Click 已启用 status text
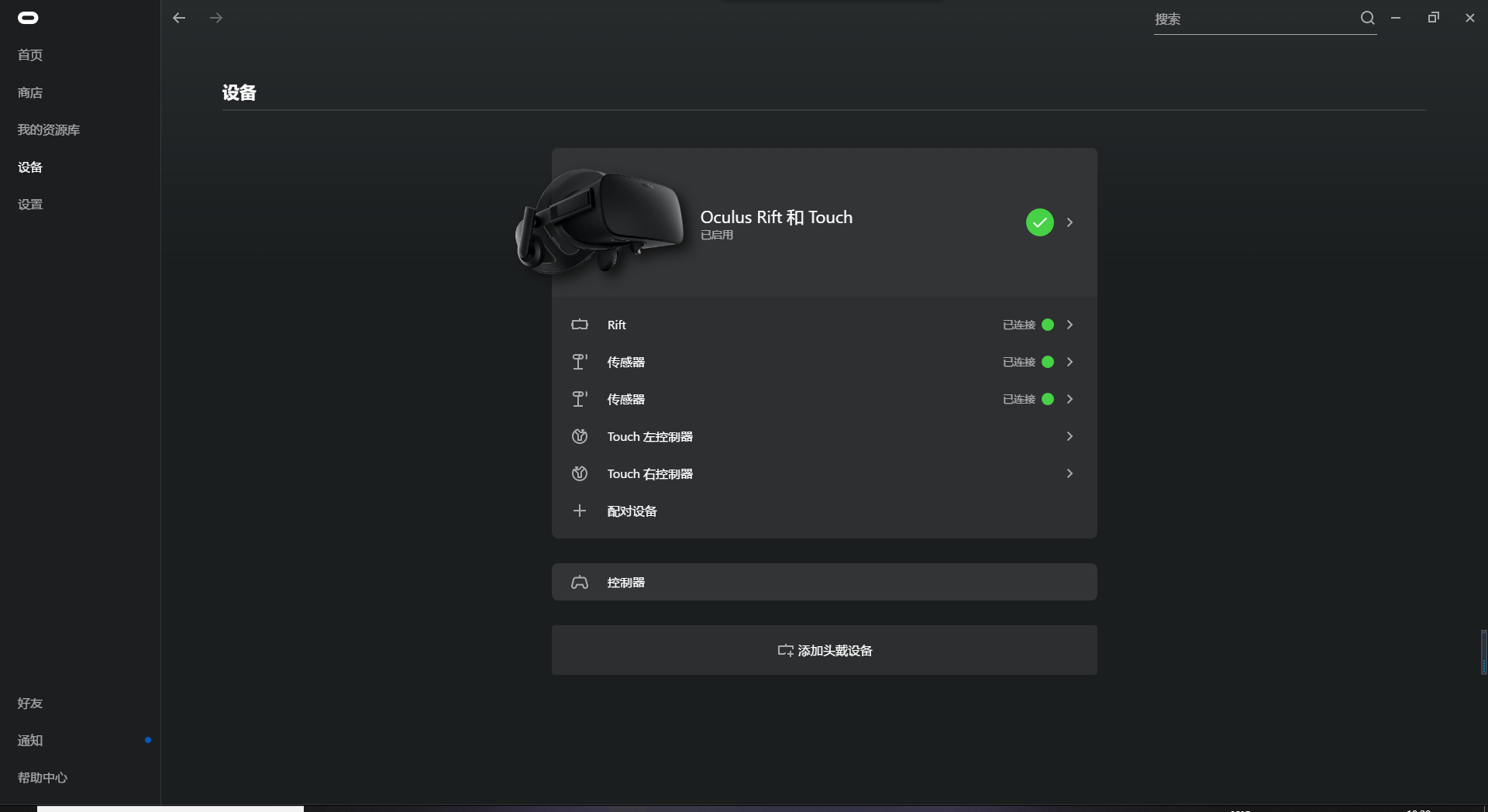The image size is (1488, 812). [717, 236]
